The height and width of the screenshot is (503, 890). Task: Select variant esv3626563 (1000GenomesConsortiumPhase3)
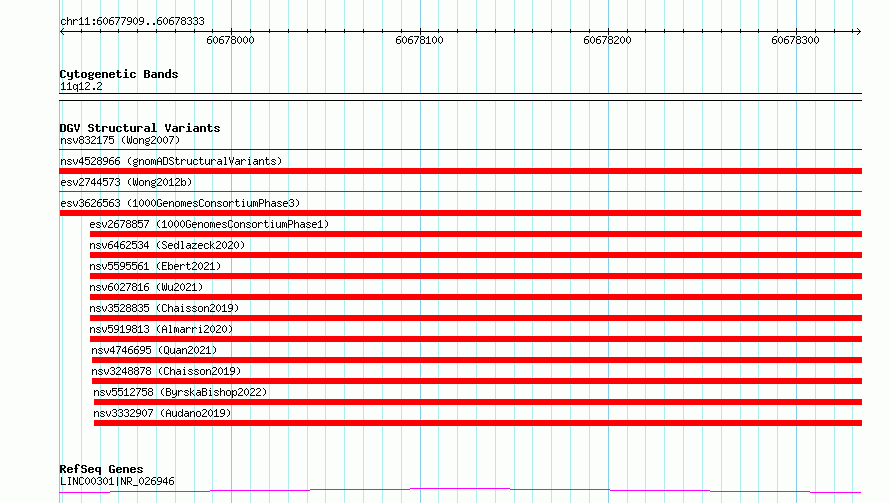pyautogui.click(x=180, y=203)
